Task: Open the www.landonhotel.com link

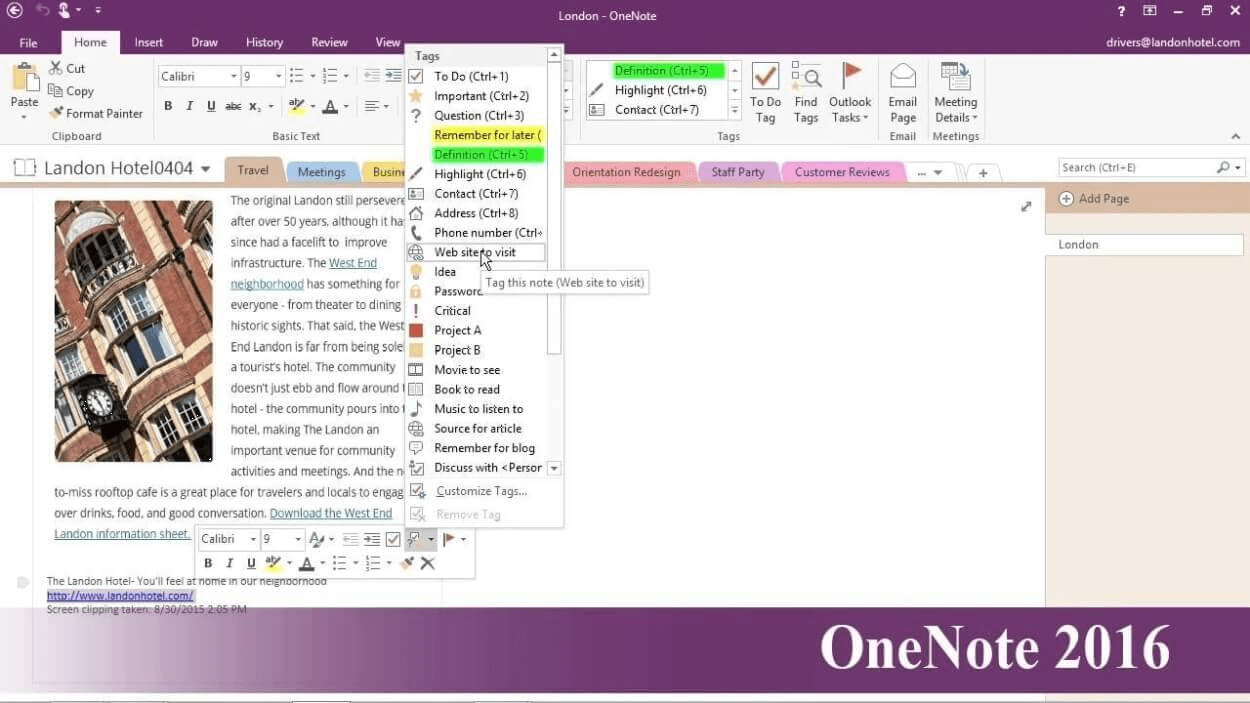Action: (x=120, y=595)
